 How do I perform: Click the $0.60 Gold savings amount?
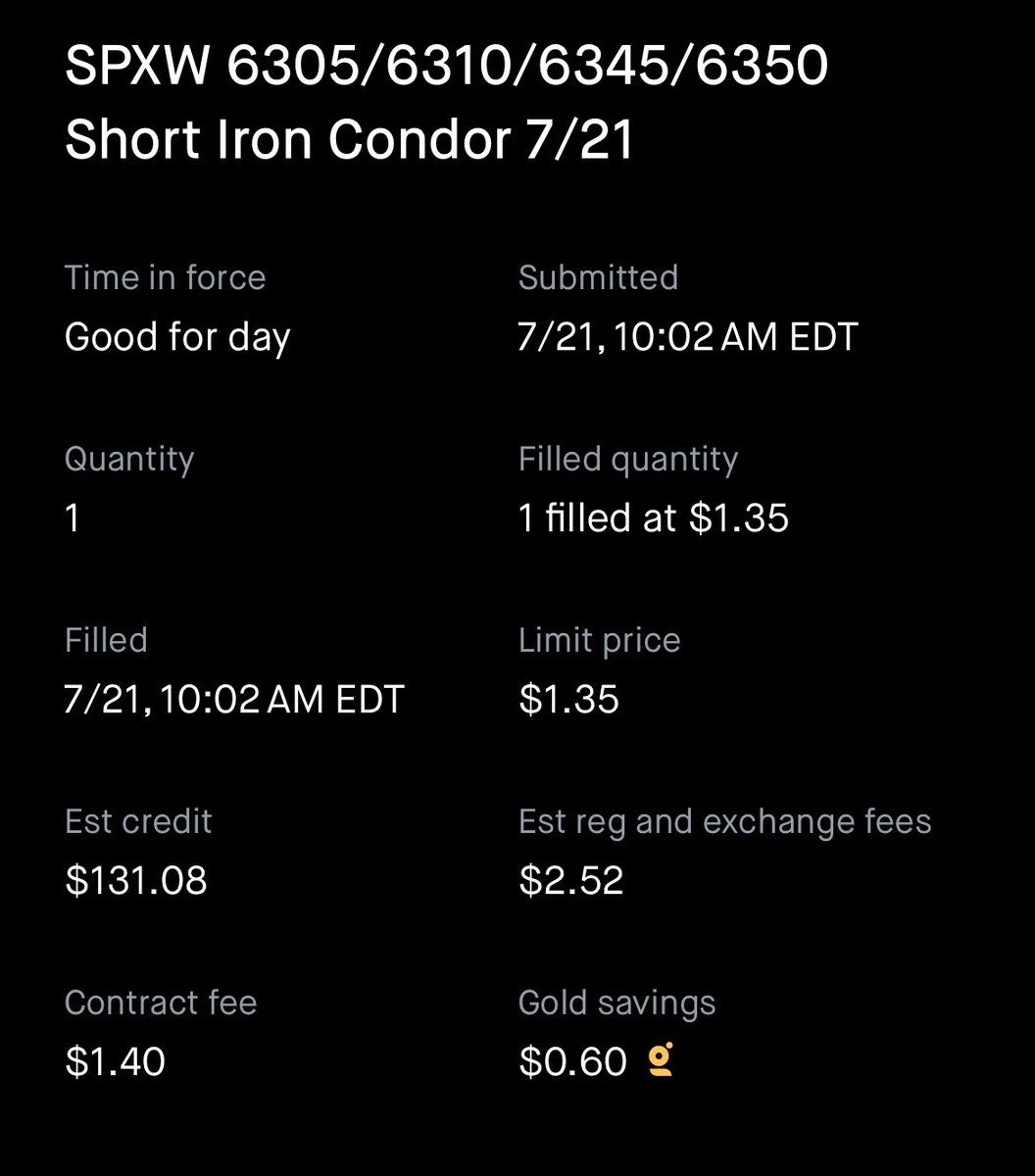(572, 1062)
